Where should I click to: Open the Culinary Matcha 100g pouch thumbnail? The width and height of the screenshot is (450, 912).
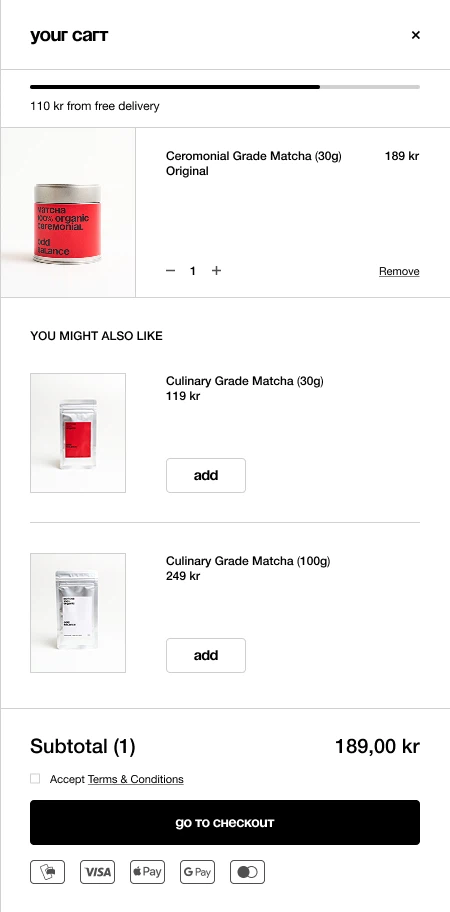tap(78, 613)
